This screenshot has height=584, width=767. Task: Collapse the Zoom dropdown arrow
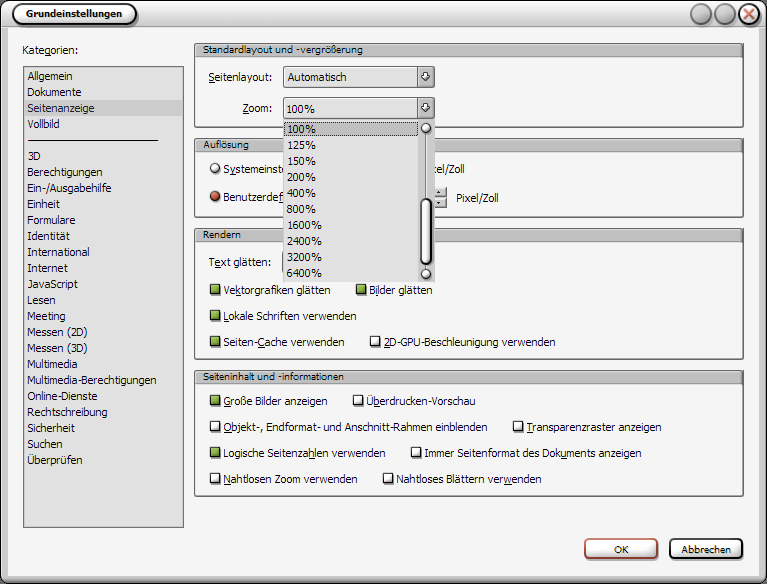(425, 108)
